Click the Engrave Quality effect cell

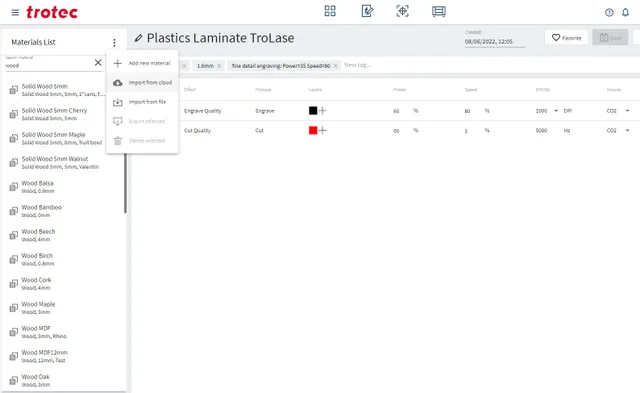point(203,111)
